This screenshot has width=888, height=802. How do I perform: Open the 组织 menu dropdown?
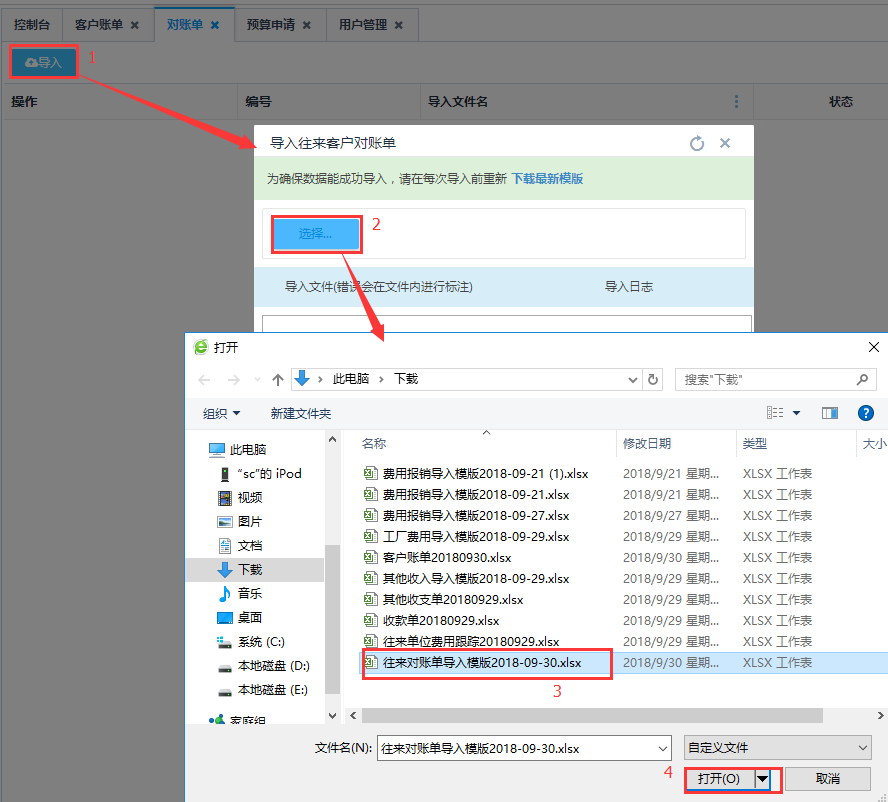coord(221,413)
